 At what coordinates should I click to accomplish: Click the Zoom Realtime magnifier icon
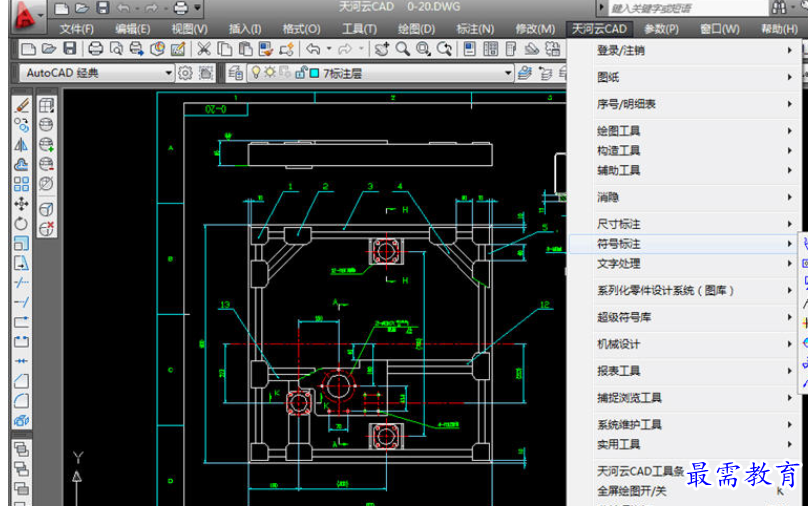[x=403, y=49]
